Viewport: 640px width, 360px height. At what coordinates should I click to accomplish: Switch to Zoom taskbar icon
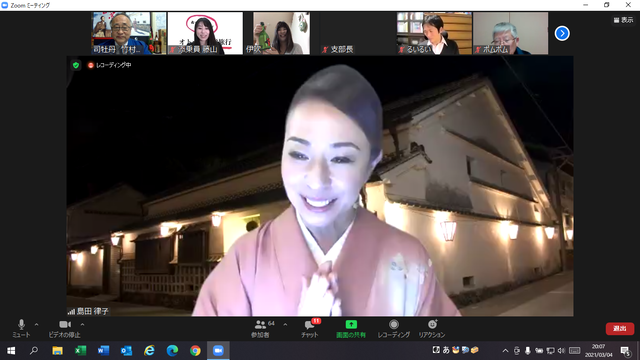click(218, 351)
